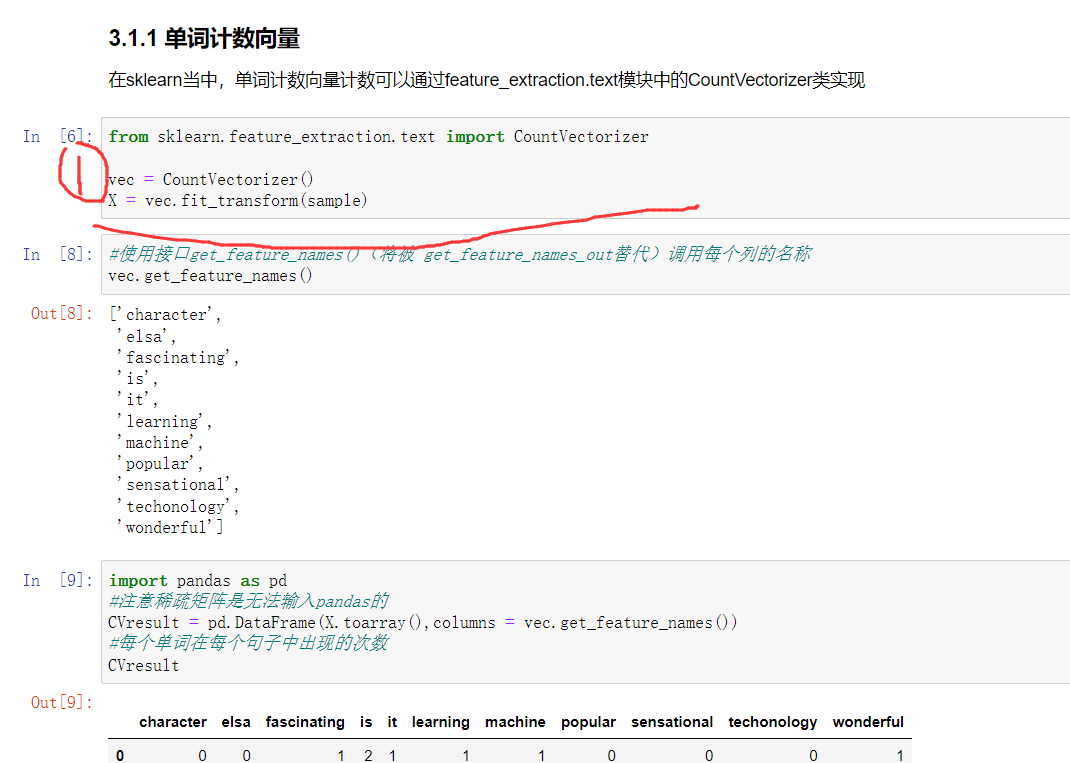Click the 'is' column header

[366, 722]
